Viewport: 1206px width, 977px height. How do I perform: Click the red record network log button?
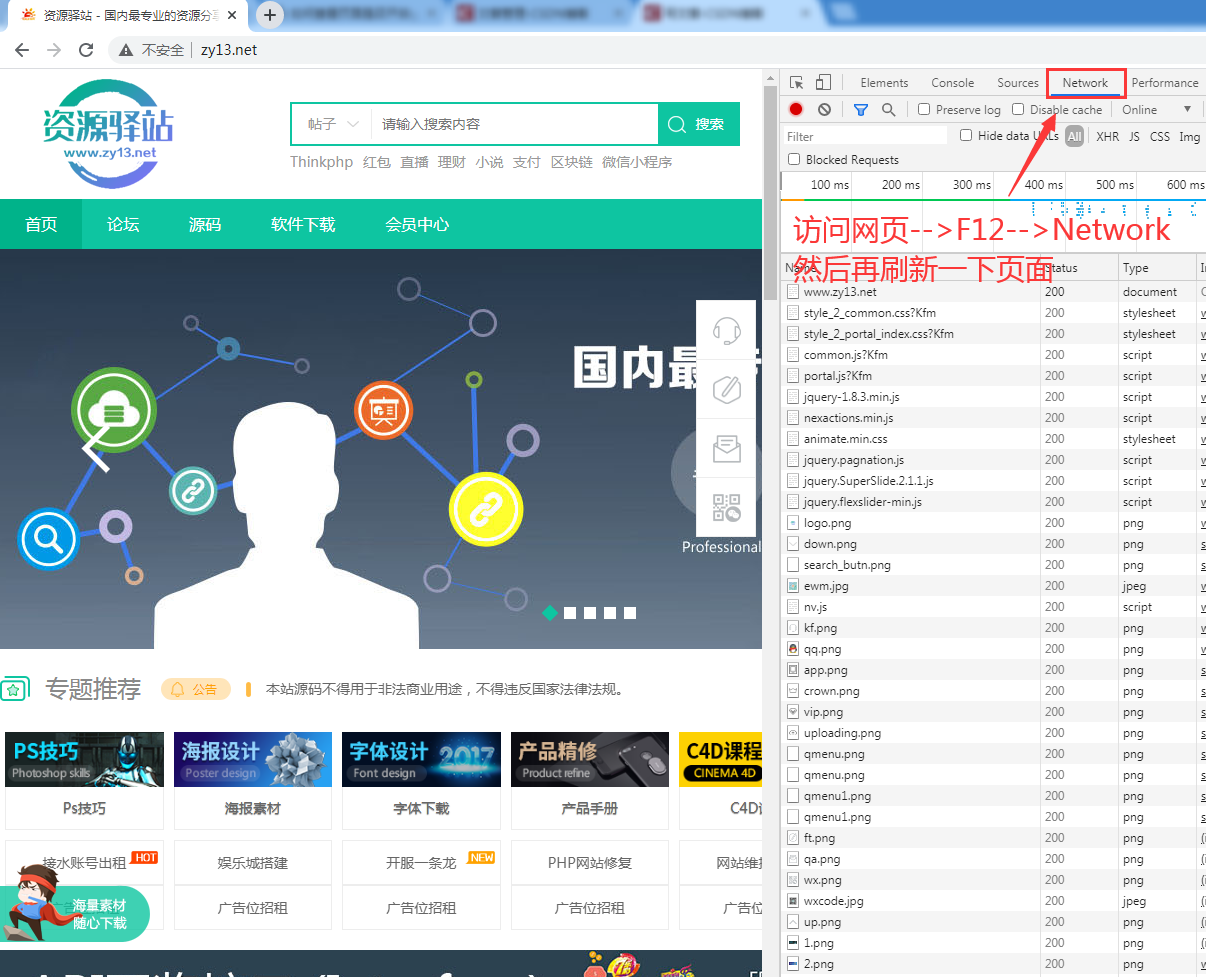(x=796, y=110)
